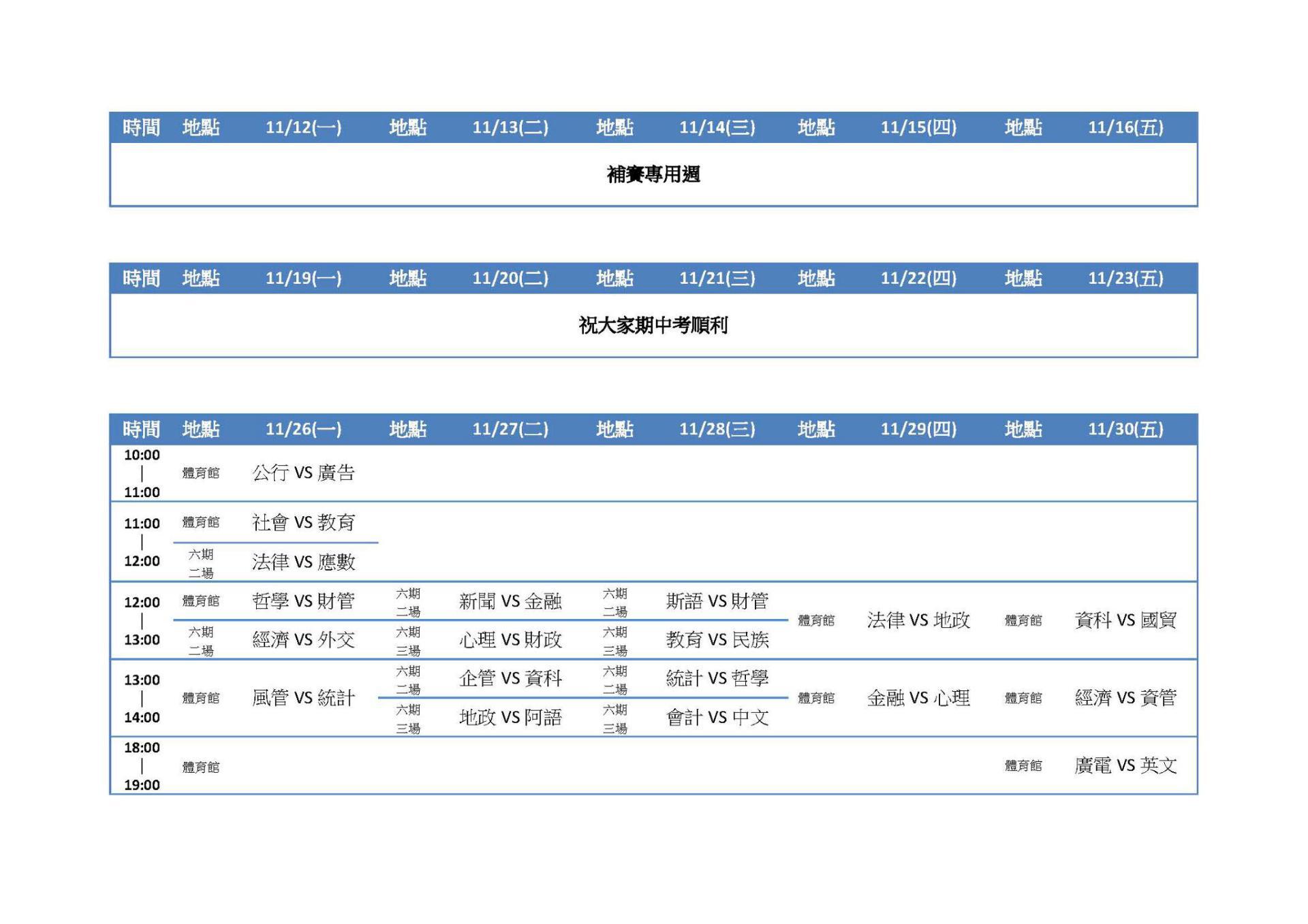Viewport: 1308px width, 924px height.
Task: Select the 斯語 VS 財管 match
Action: tap(717, 601)
